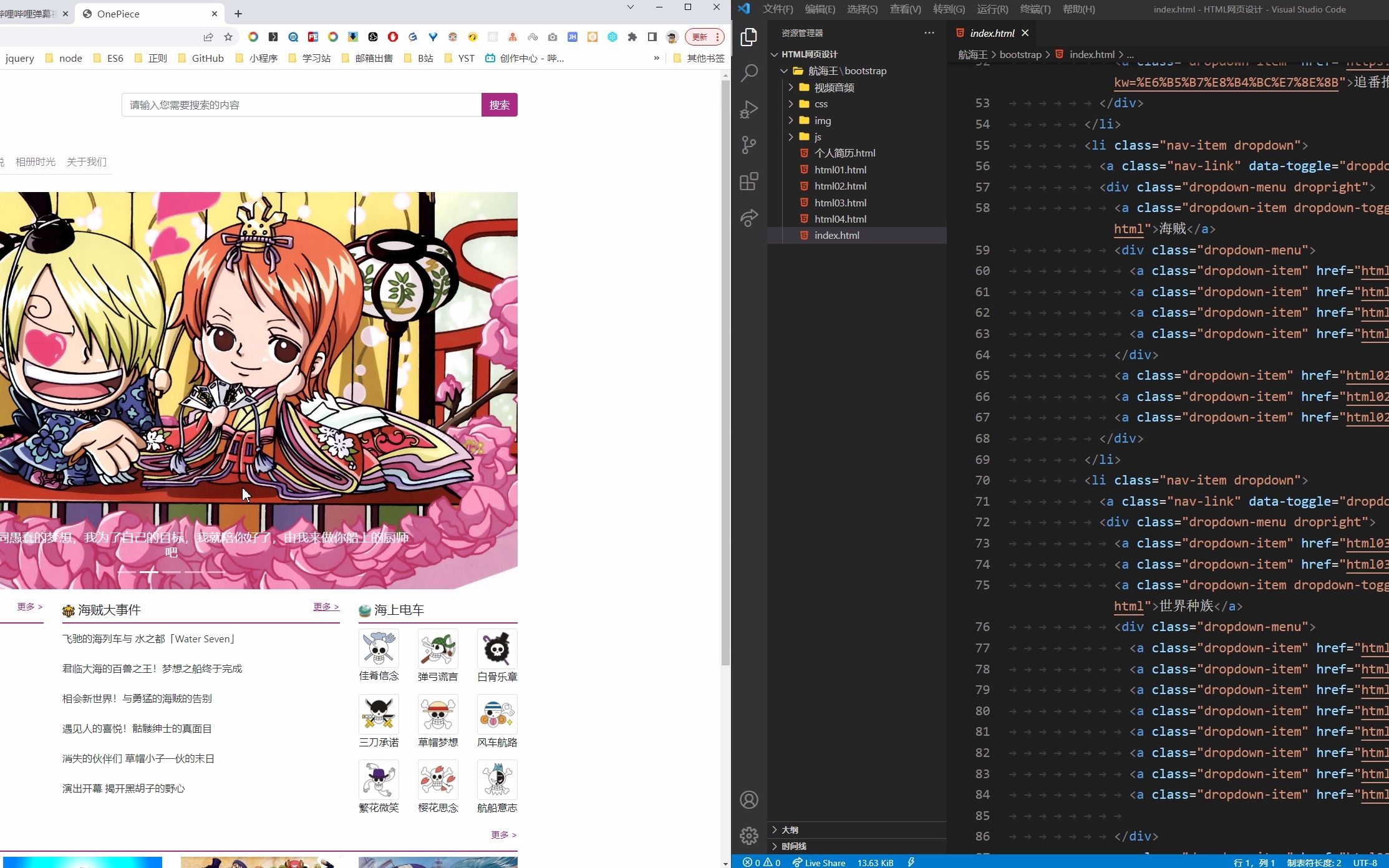Open Source Control view icon
Viewport: 1389px width, 868px height.
tap(748, 145)
